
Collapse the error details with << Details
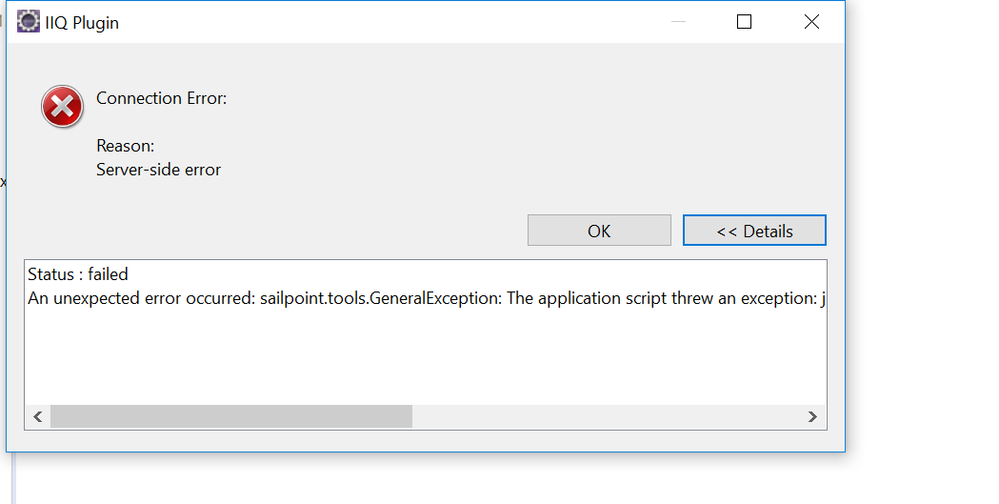754,231
